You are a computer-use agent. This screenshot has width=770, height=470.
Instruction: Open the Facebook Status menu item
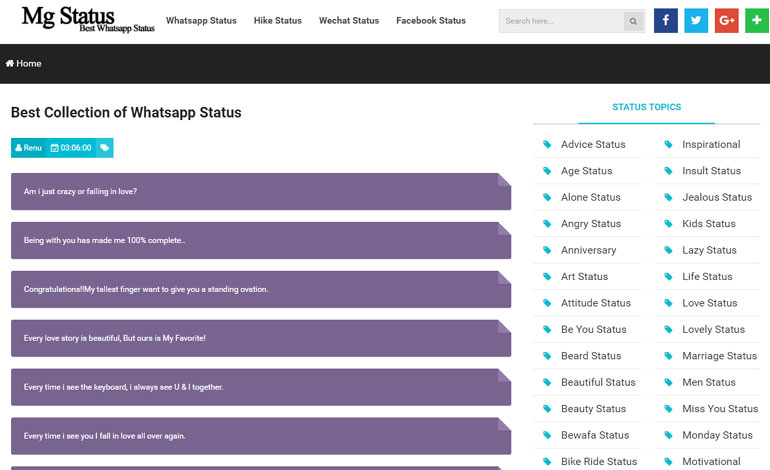[431, 21]
